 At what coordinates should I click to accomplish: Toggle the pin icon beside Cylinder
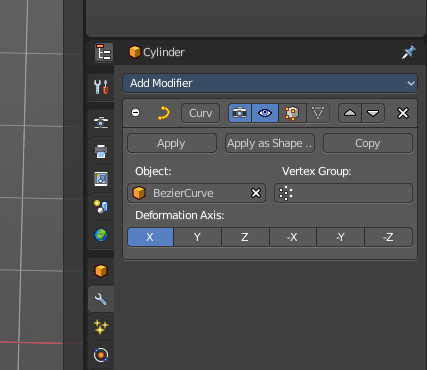(408, 52)
